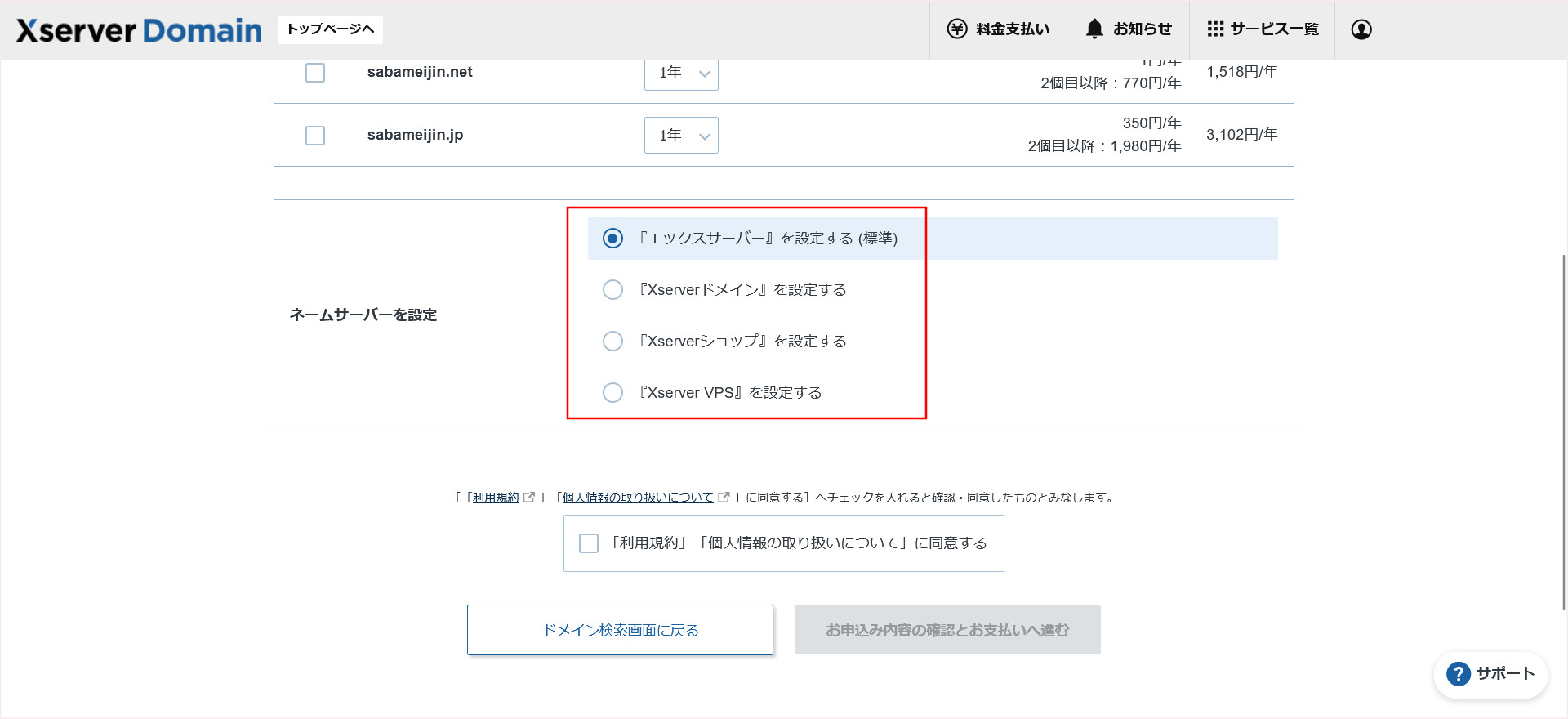1568x719 pixels.
Task: Check the terms agreement checkbox
Action: [589, 543]
